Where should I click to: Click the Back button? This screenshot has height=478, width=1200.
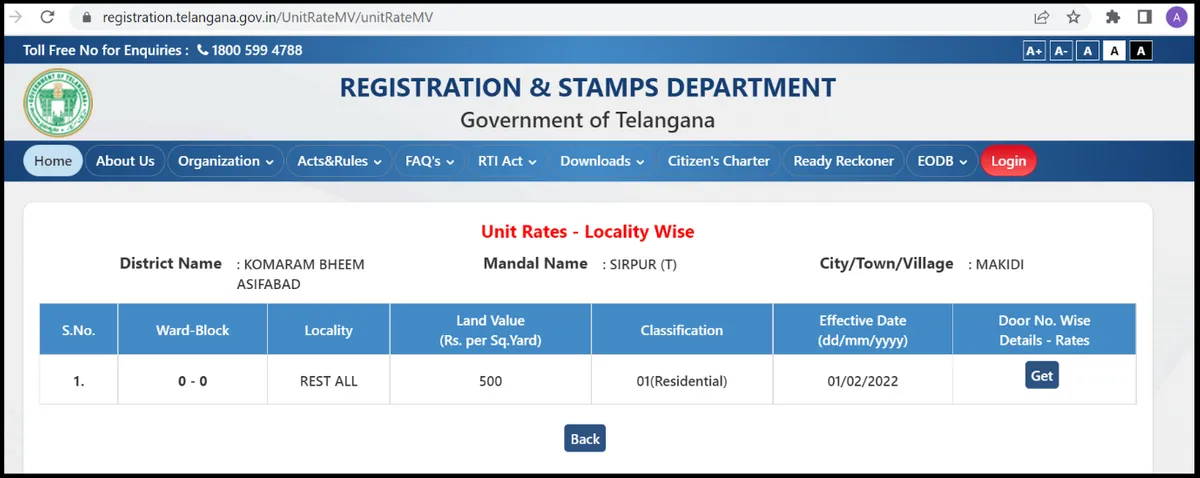point(585,439)
